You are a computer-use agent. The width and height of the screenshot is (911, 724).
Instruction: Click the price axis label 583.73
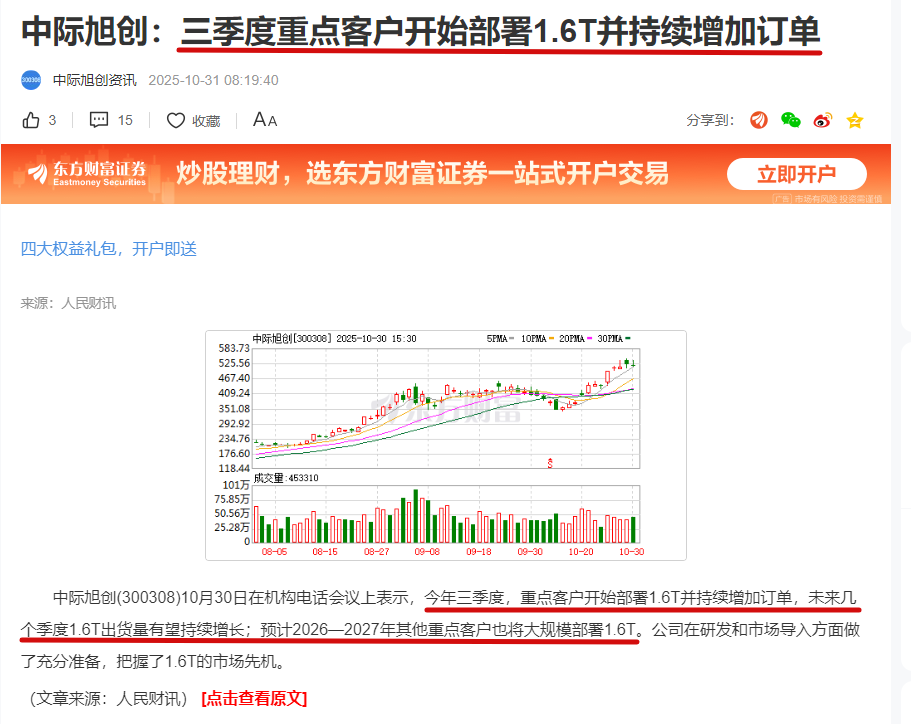234,348
